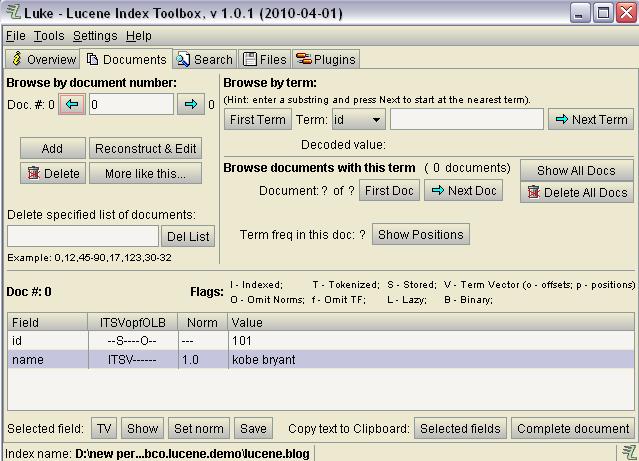Focus the delete document list input
This screenshot has height=461, width=639.
click(x=83, y=236)
